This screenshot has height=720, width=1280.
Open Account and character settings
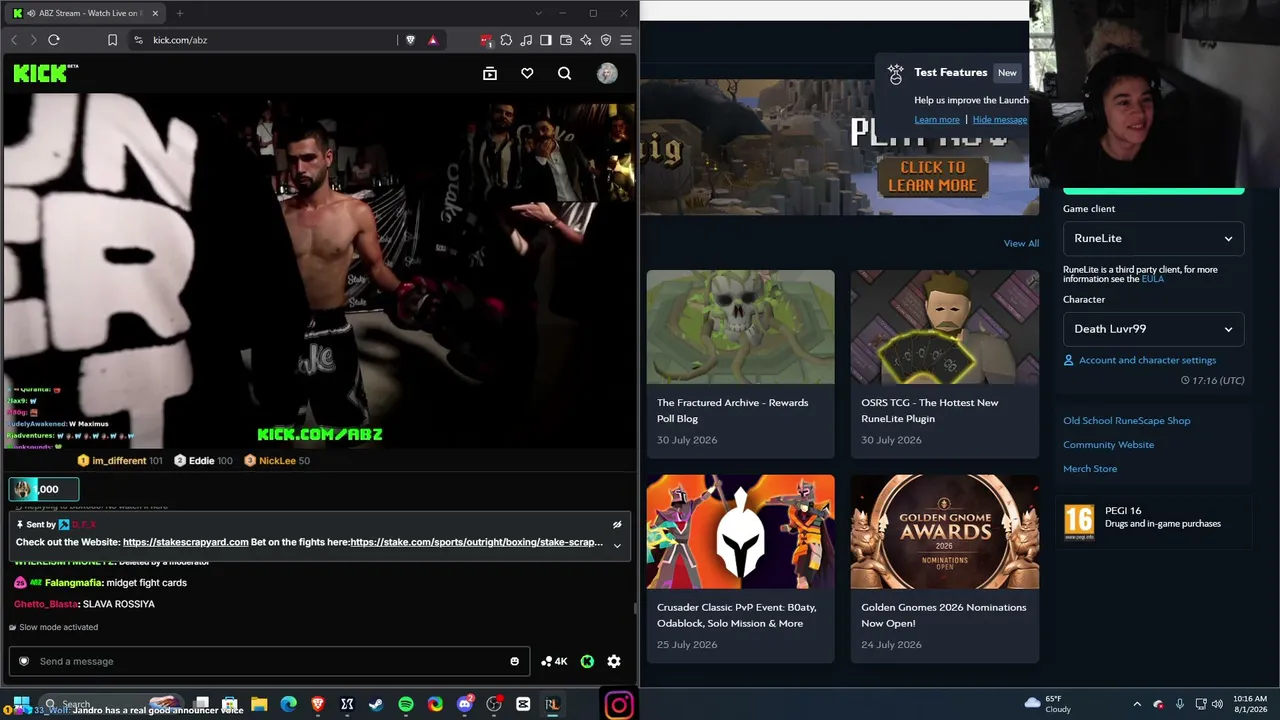[x=1140, y=360]
